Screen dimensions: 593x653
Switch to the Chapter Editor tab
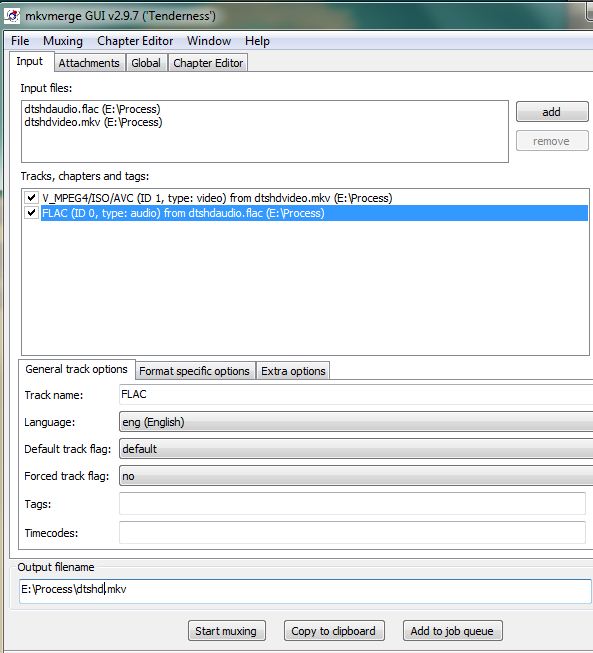point(208,63)
